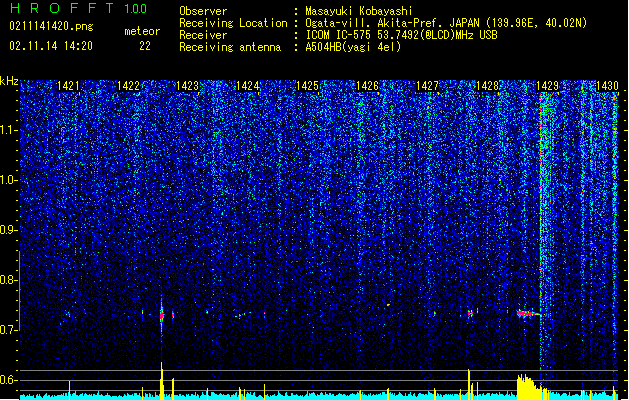
Task: Click receiver value ICOM IC-575 53.7492 MHz USB
Action: coord(401,35)
